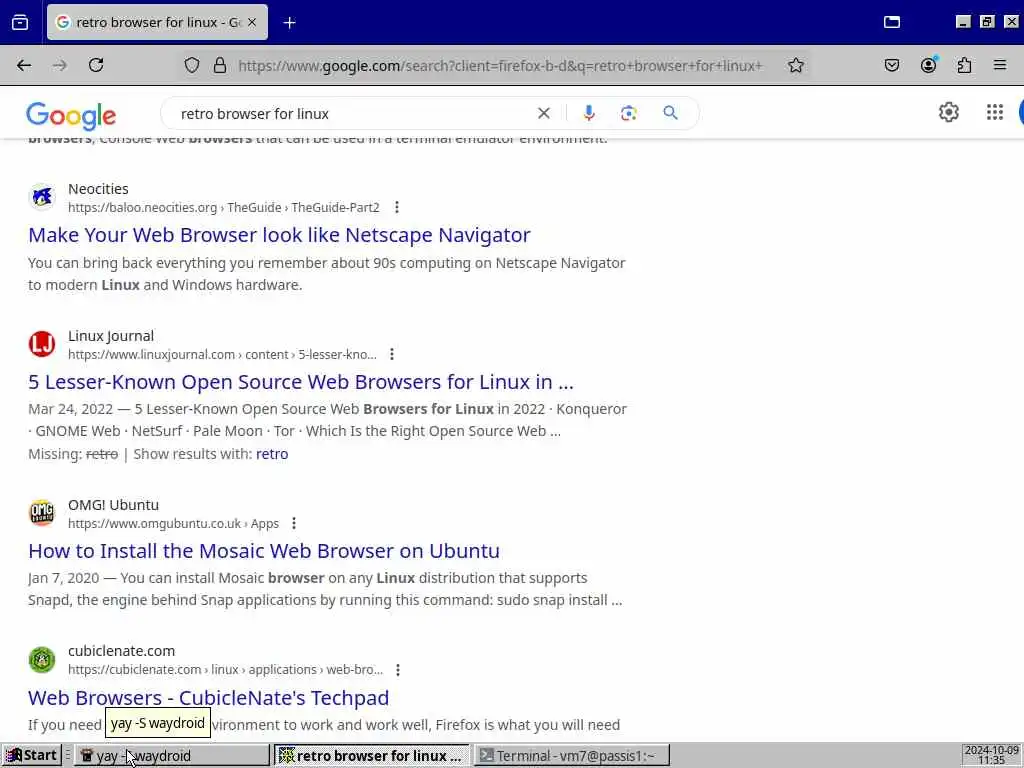Open more options for cubiclenate.com result
The height and width of the screenshot is (768, 1024).
[x=398, y=670]
